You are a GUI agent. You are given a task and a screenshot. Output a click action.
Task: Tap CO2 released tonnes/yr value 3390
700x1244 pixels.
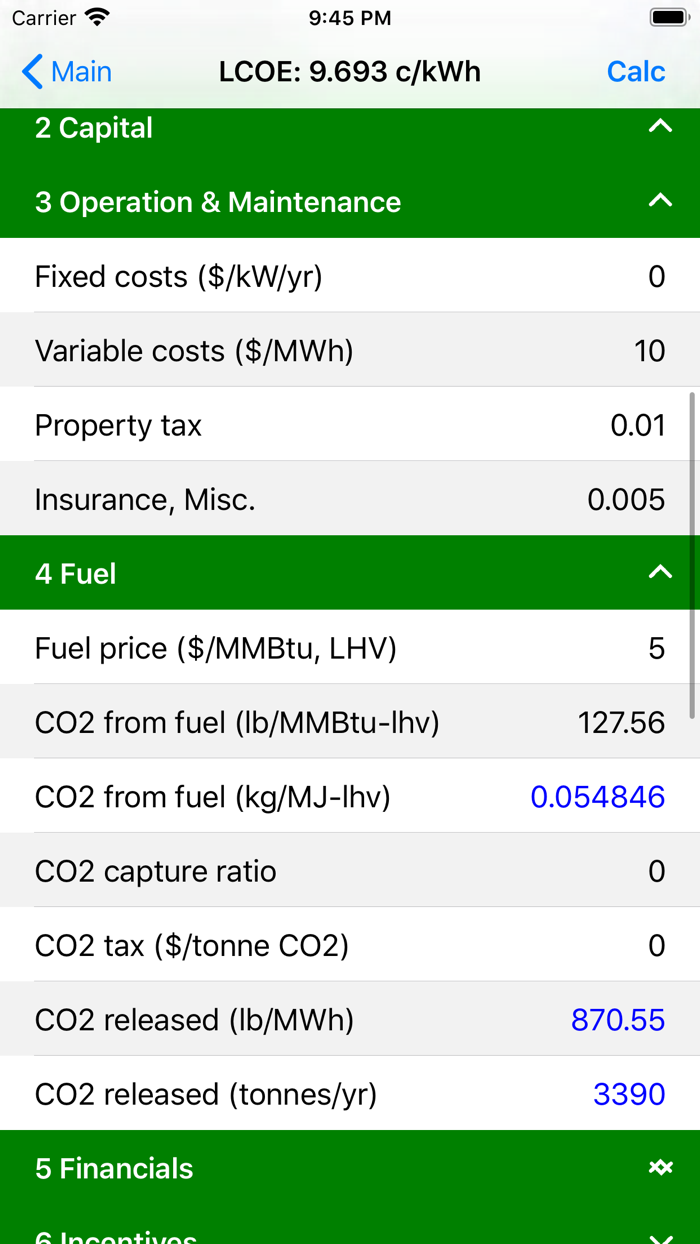629,1094
